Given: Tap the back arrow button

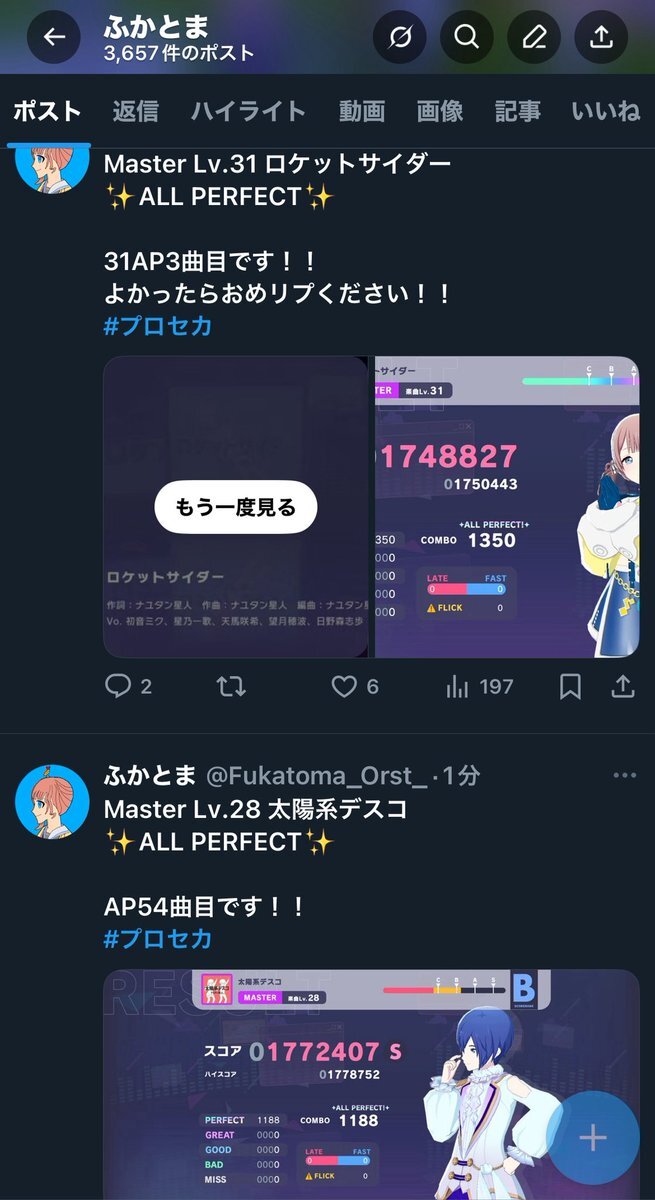Looking at the screenshot, I should (x=53, y=37).
